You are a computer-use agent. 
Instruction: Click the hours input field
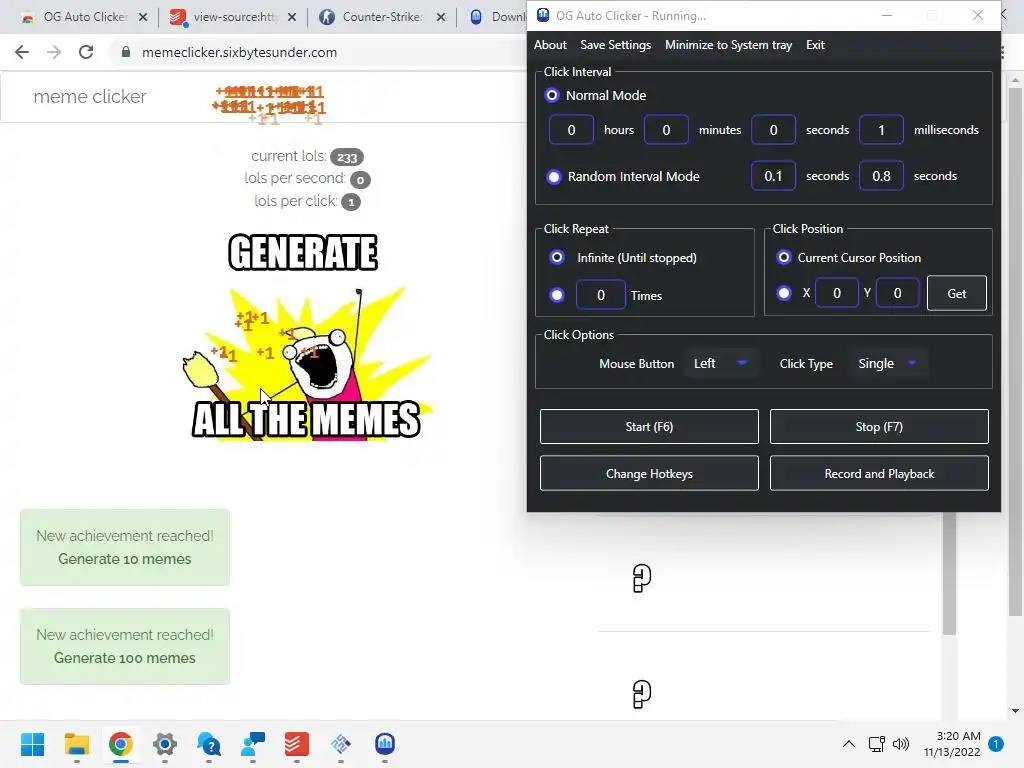click(571, 129)
